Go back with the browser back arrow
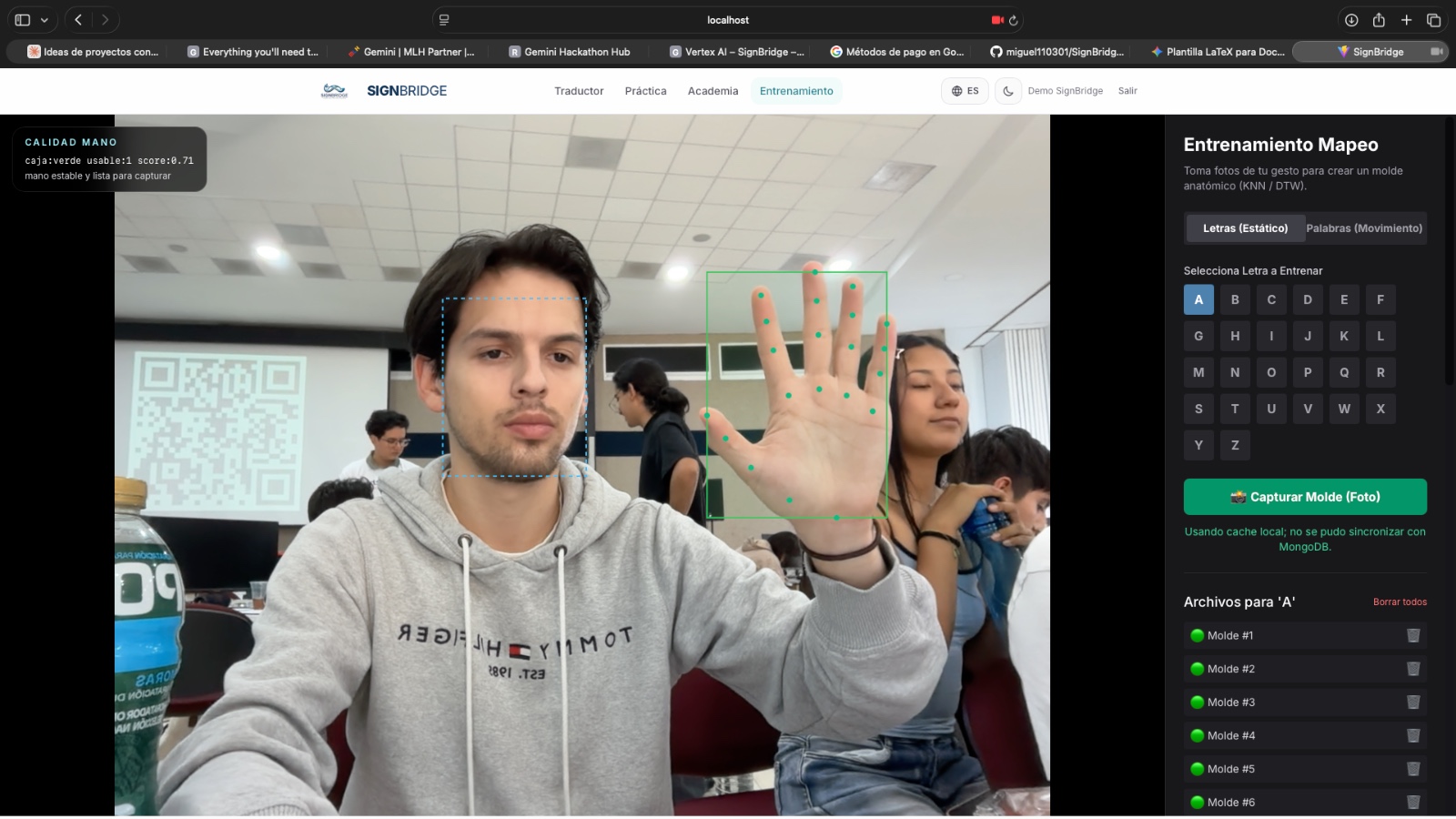Viewport: 1456px width, 819px height. 78,20
